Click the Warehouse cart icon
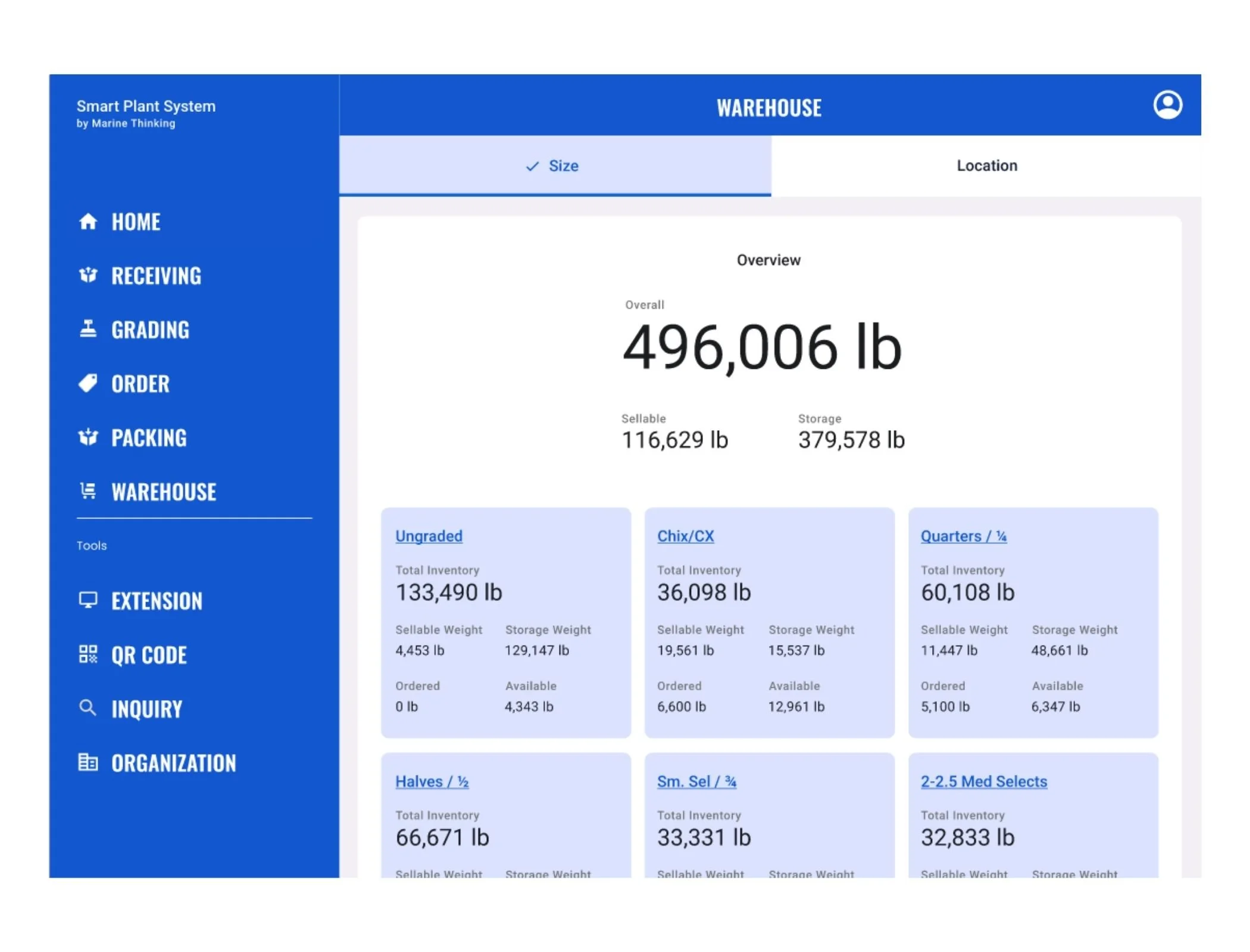This screenshot has height=952, width=1250. [x=87, y=491]
